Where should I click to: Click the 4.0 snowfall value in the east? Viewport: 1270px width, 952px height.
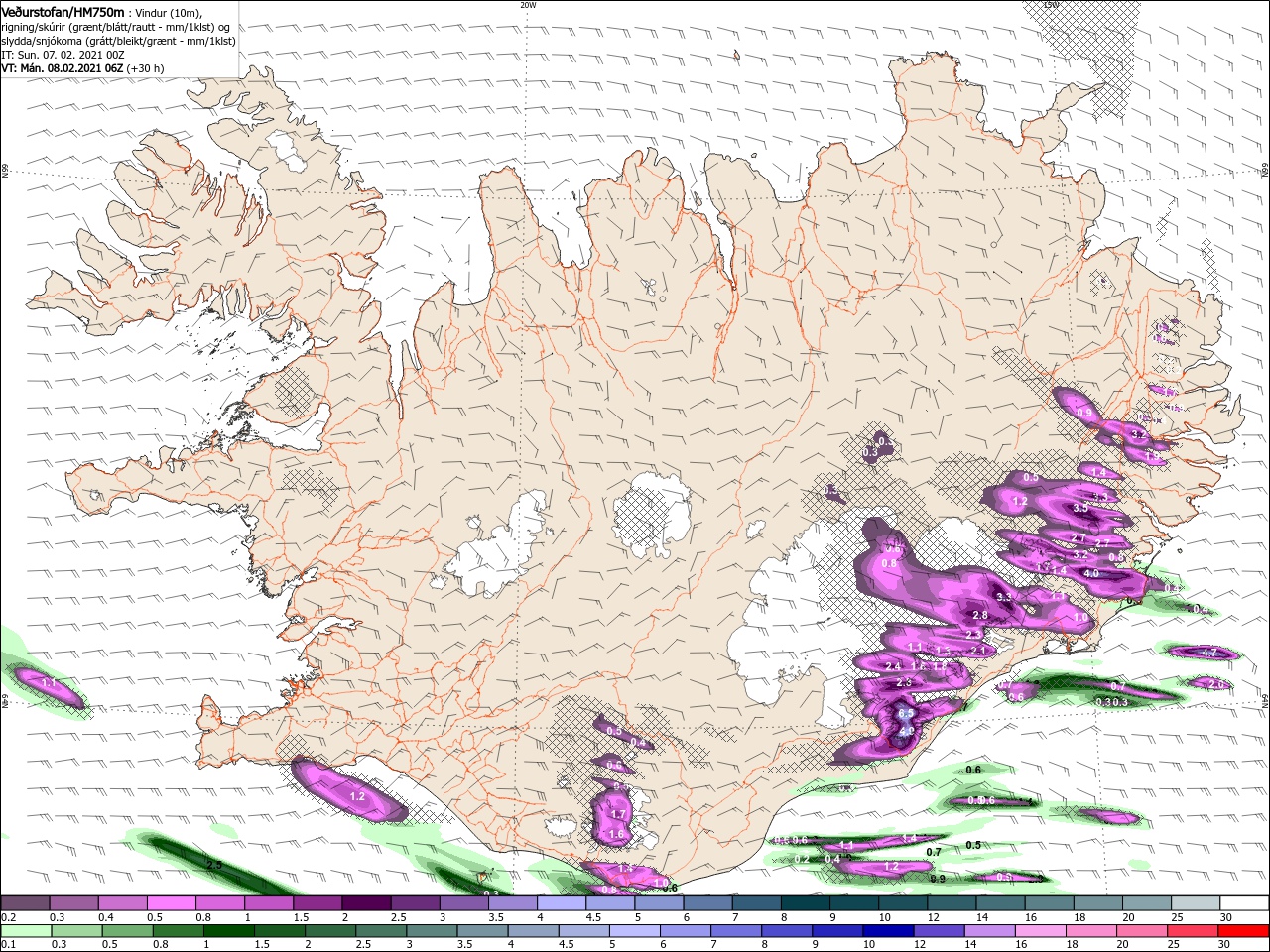point(1091,574)
